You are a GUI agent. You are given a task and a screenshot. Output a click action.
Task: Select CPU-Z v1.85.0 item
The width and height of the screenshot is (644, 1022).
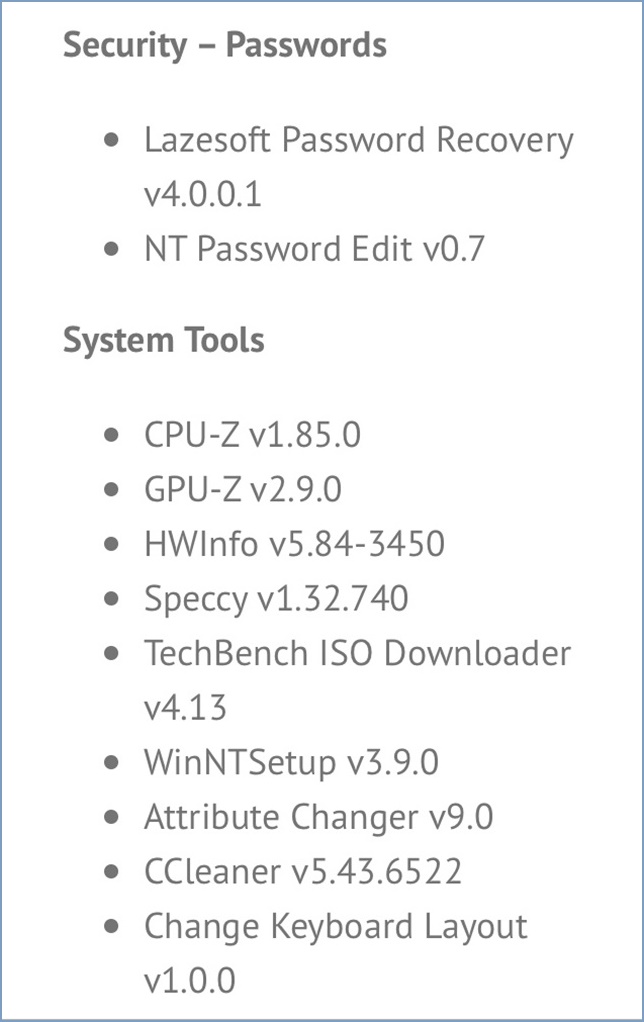point(252,435)
